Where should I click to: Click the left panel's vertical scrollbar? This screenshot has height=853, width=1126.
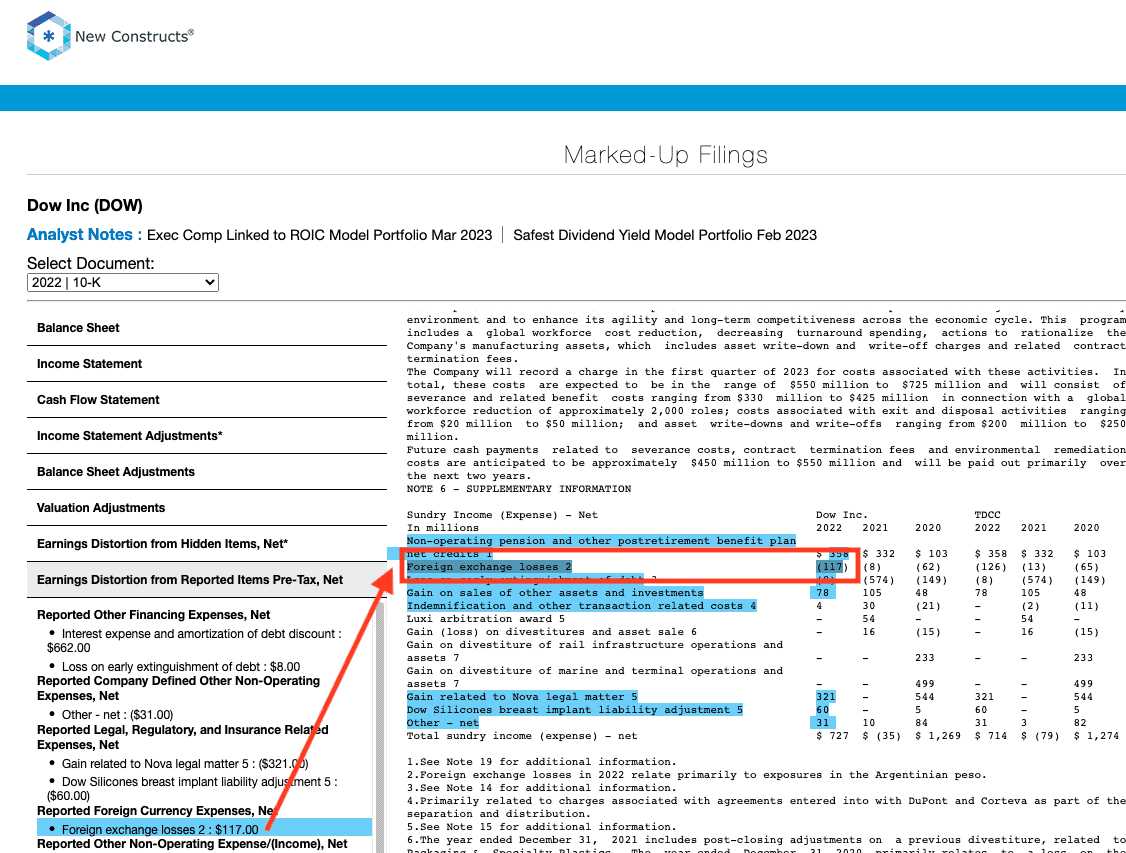pos(380,725)
